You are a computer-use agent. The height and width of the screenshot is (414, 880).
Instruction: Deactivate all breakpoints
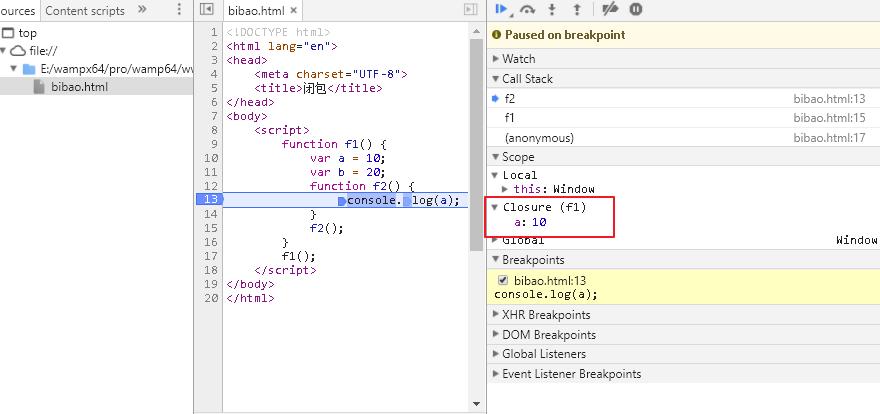pyautogui.click(x=609, y=9)
